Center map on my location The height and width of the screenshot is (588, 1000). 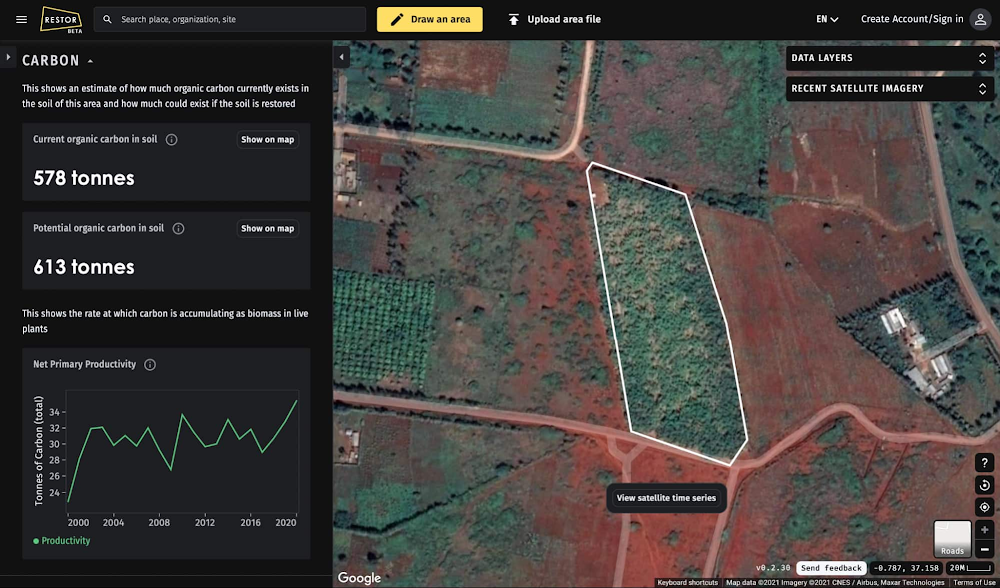pos(984,507)
